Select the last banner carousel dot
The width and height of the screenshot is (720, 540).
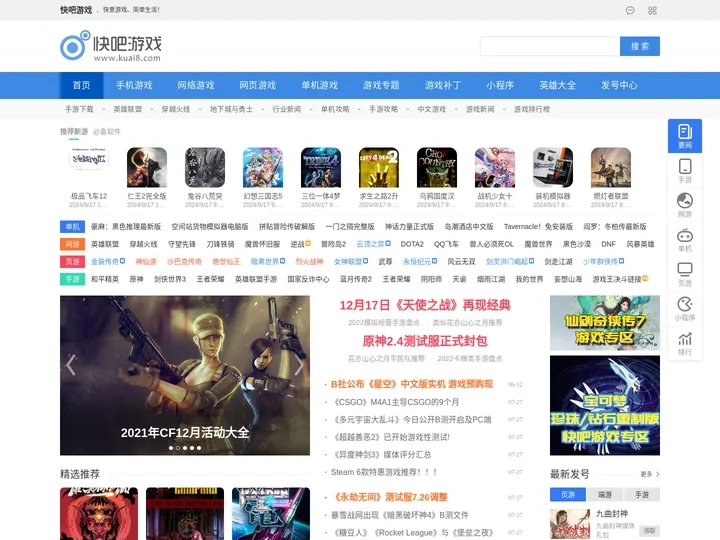coord(199,448)
